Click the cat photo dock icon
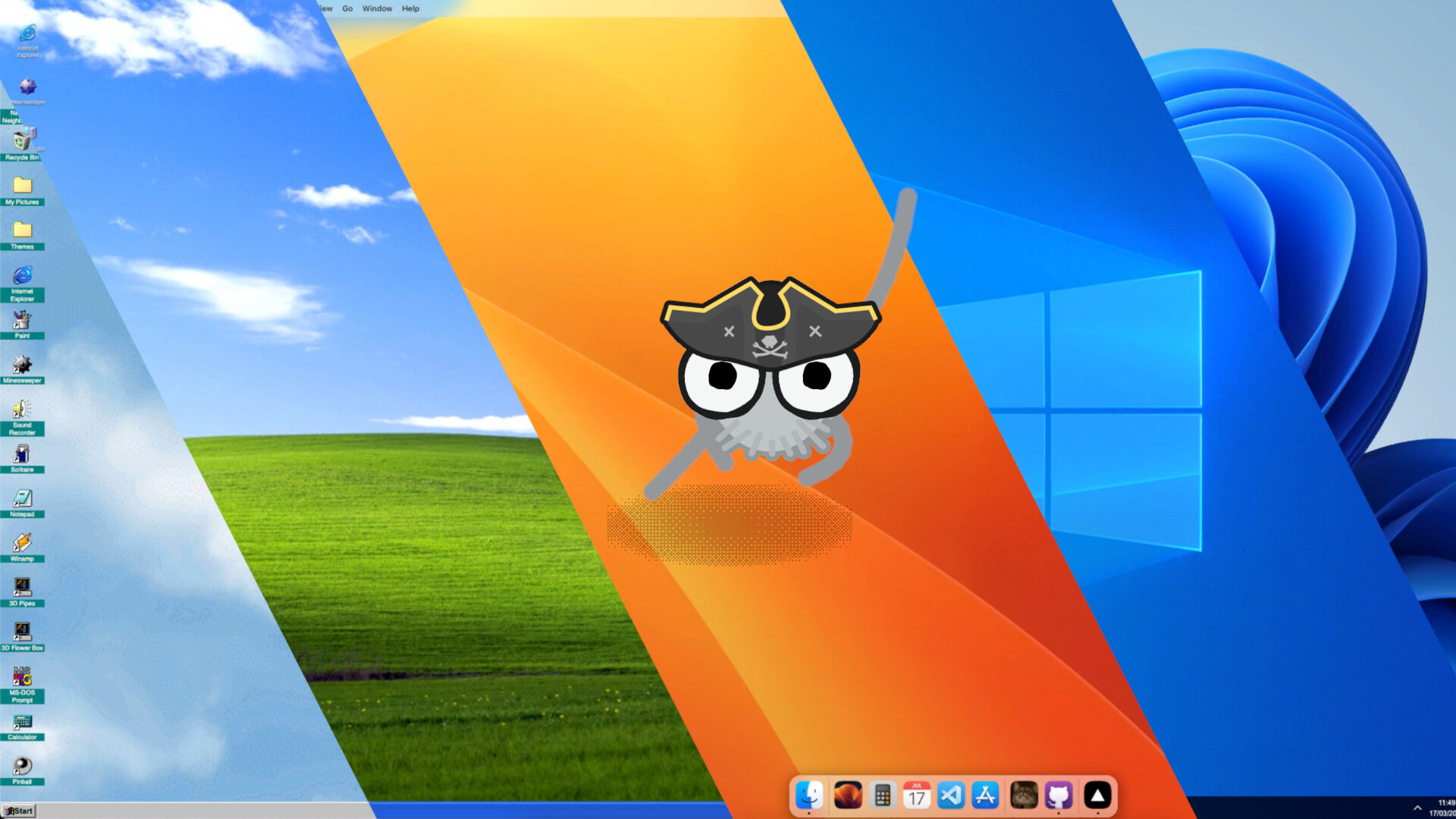 click(1024, 795)
